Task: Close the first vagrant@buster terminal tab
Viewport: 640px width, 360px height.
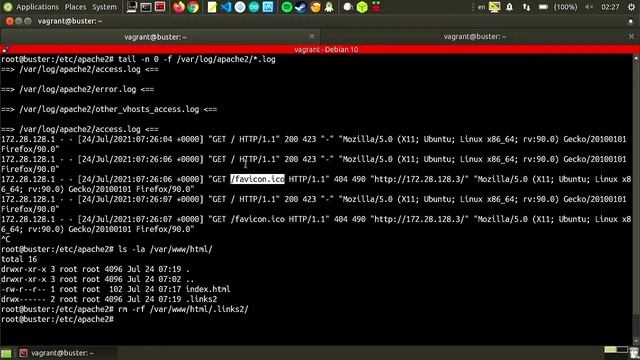Action: point(312,36)
